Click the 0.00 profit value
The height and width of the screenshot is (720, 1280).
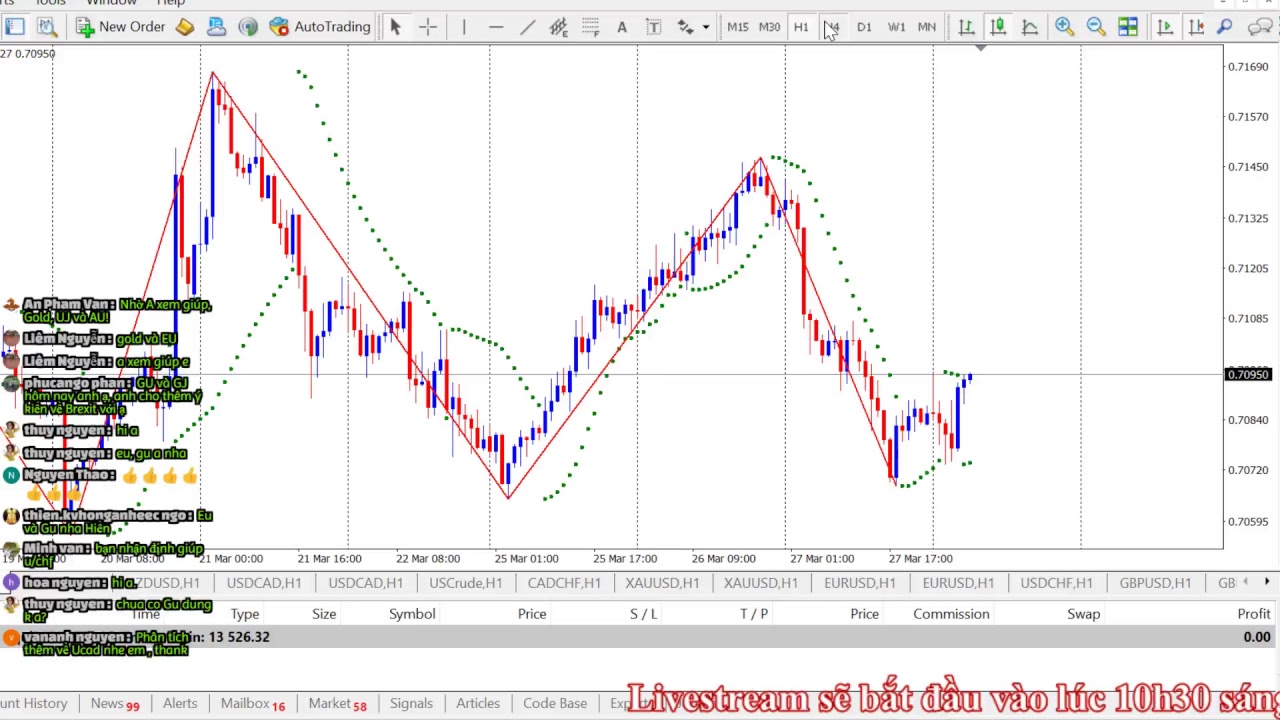coord(1257,637)
